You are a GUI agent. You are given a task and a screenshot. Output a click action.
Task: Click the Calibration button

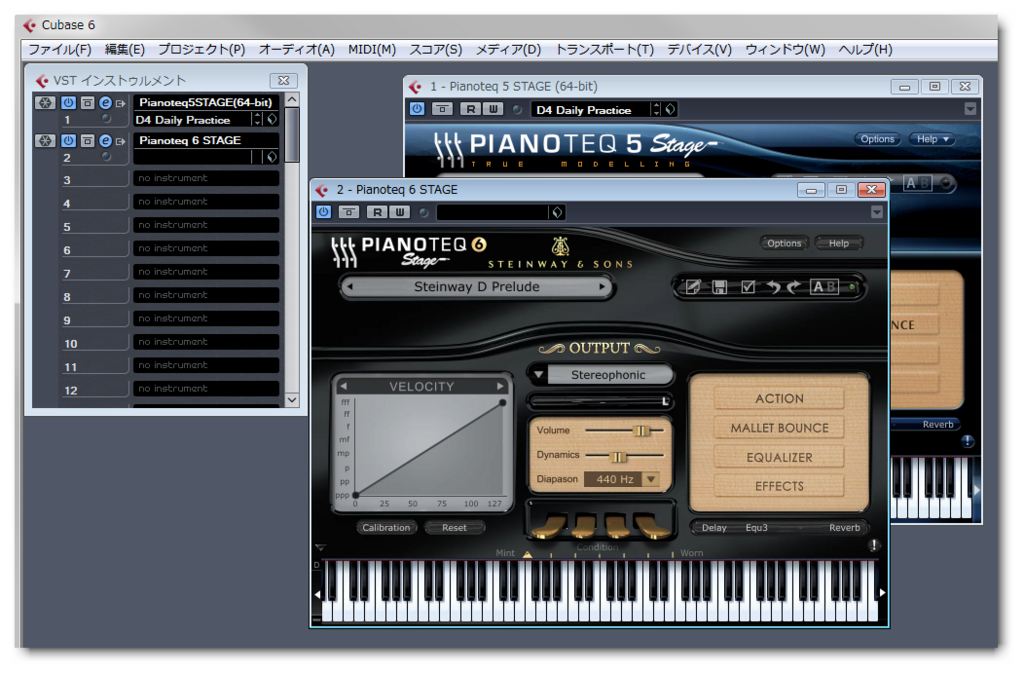pyautogui.click(x=387, y=528)
